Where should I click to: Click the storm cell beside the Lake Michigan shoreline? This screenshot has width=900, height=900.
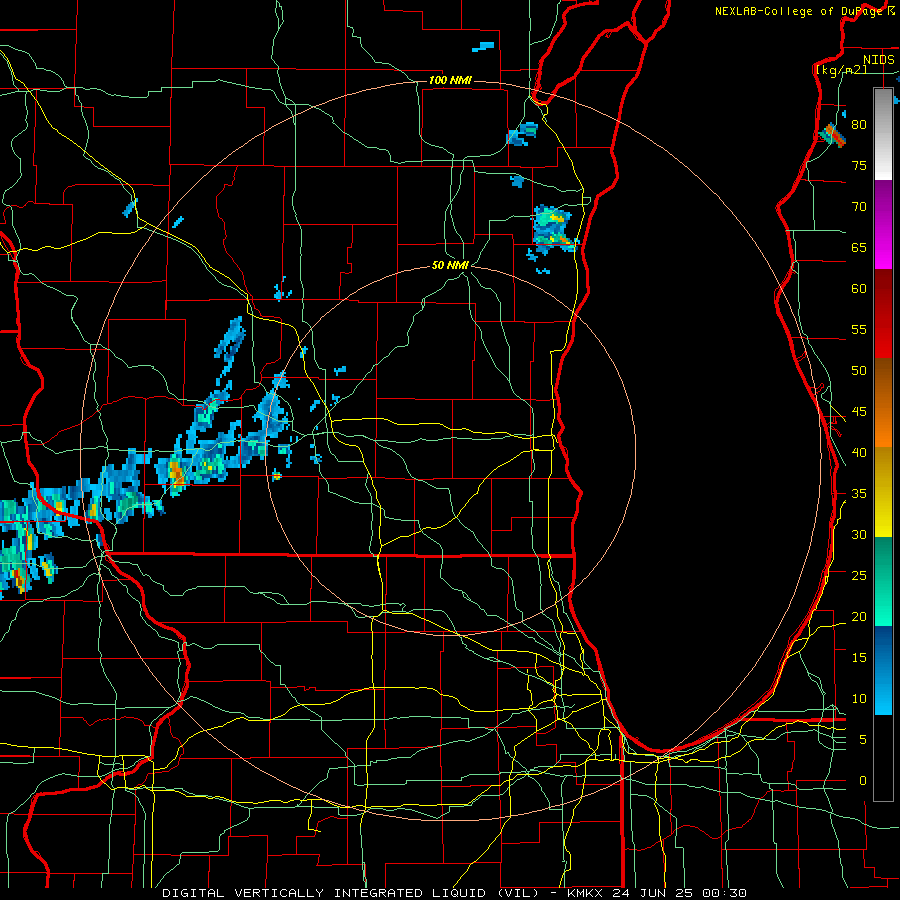[553, 227]
